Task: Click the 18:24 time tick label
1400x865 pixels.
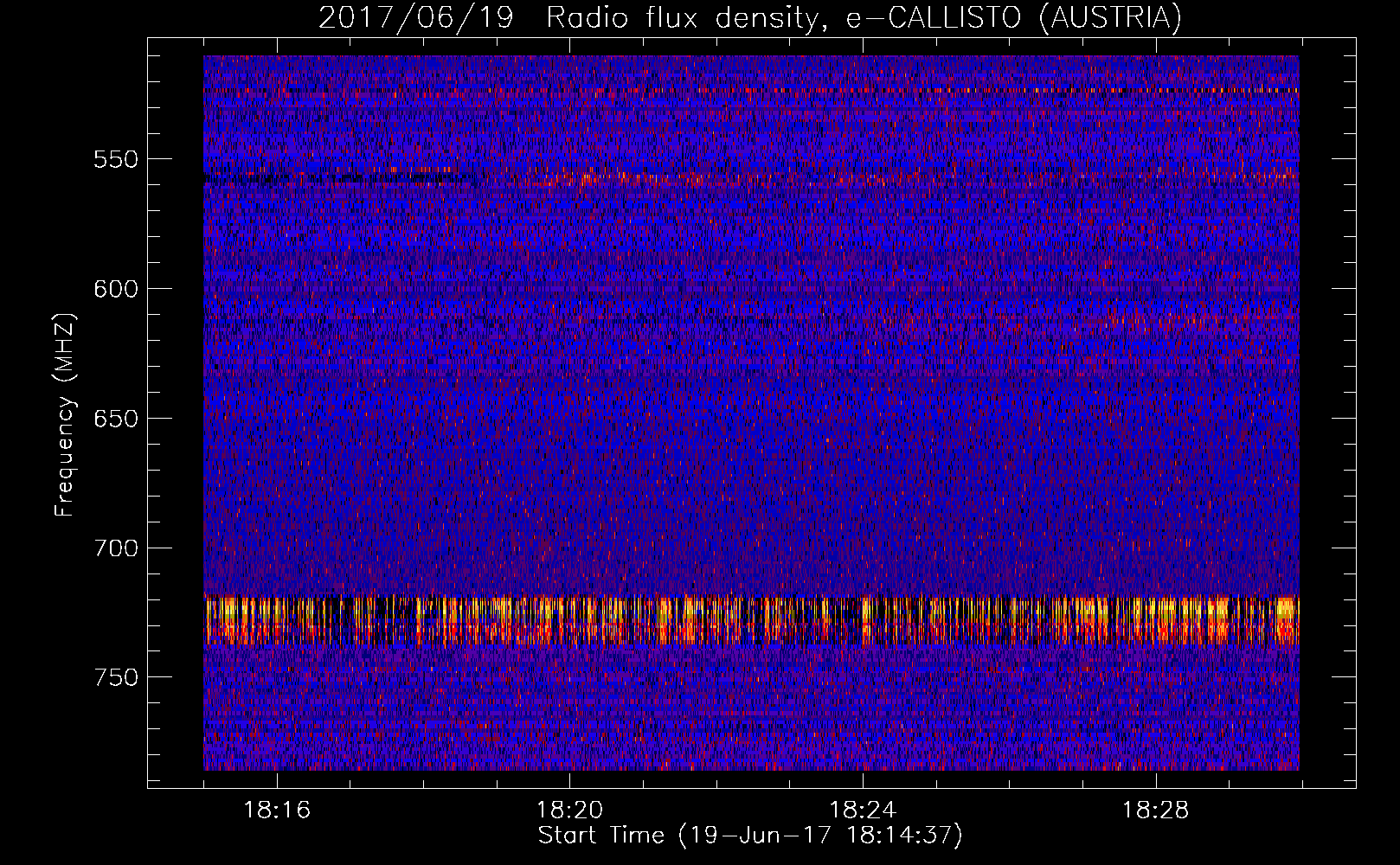Action: pos(863,810)
